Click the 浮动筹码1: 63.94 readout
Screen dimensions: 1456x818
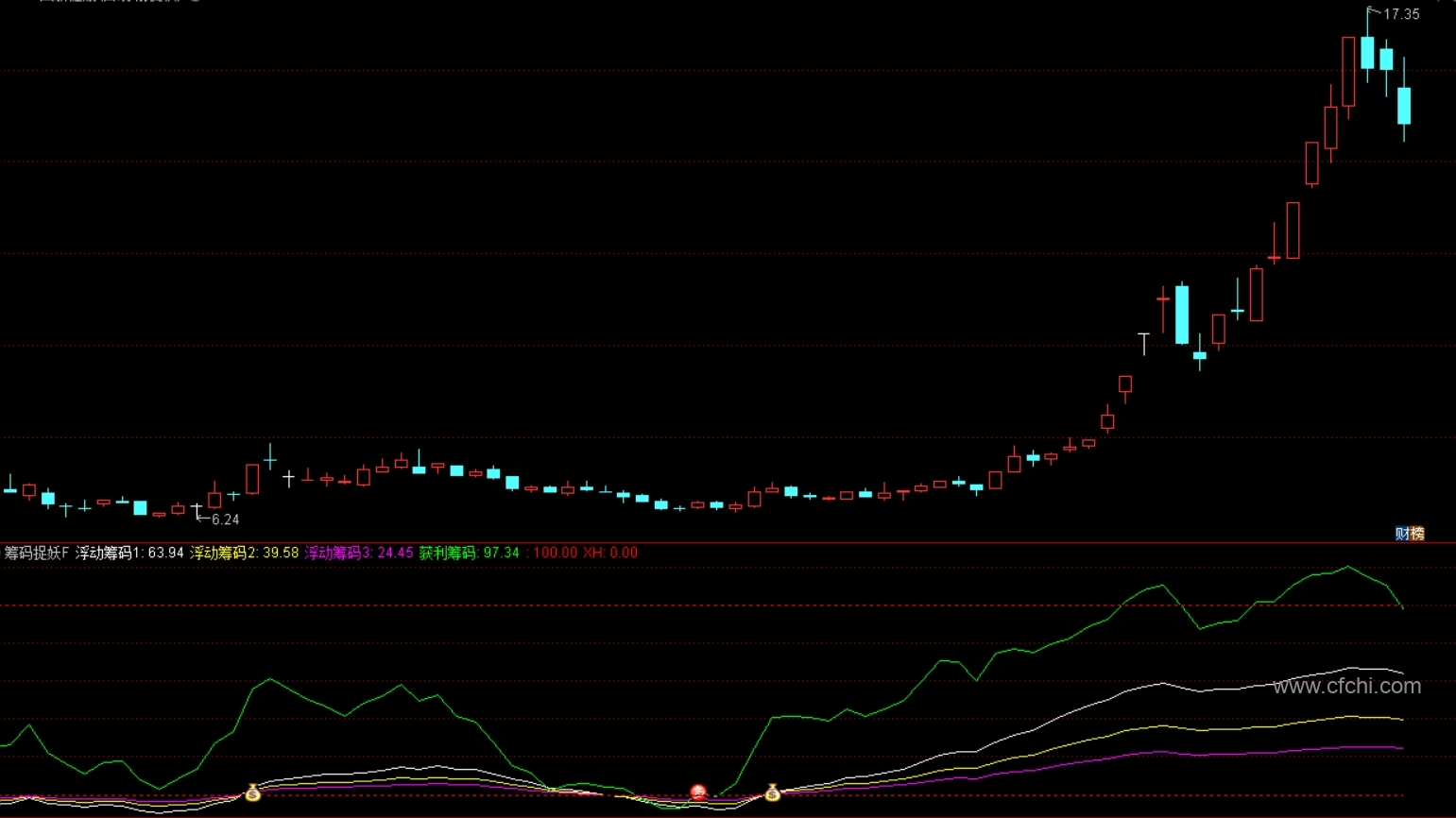129,553
